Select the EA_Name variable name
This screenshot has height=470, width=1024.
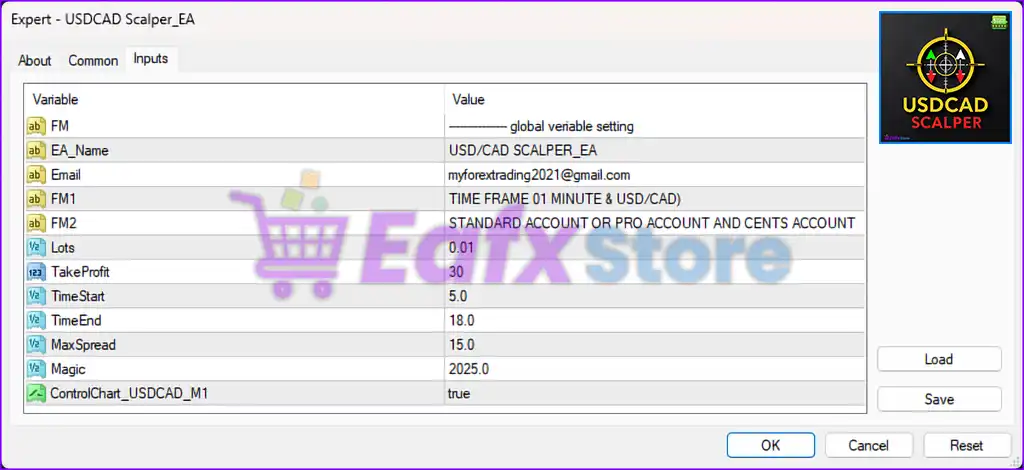80,151
